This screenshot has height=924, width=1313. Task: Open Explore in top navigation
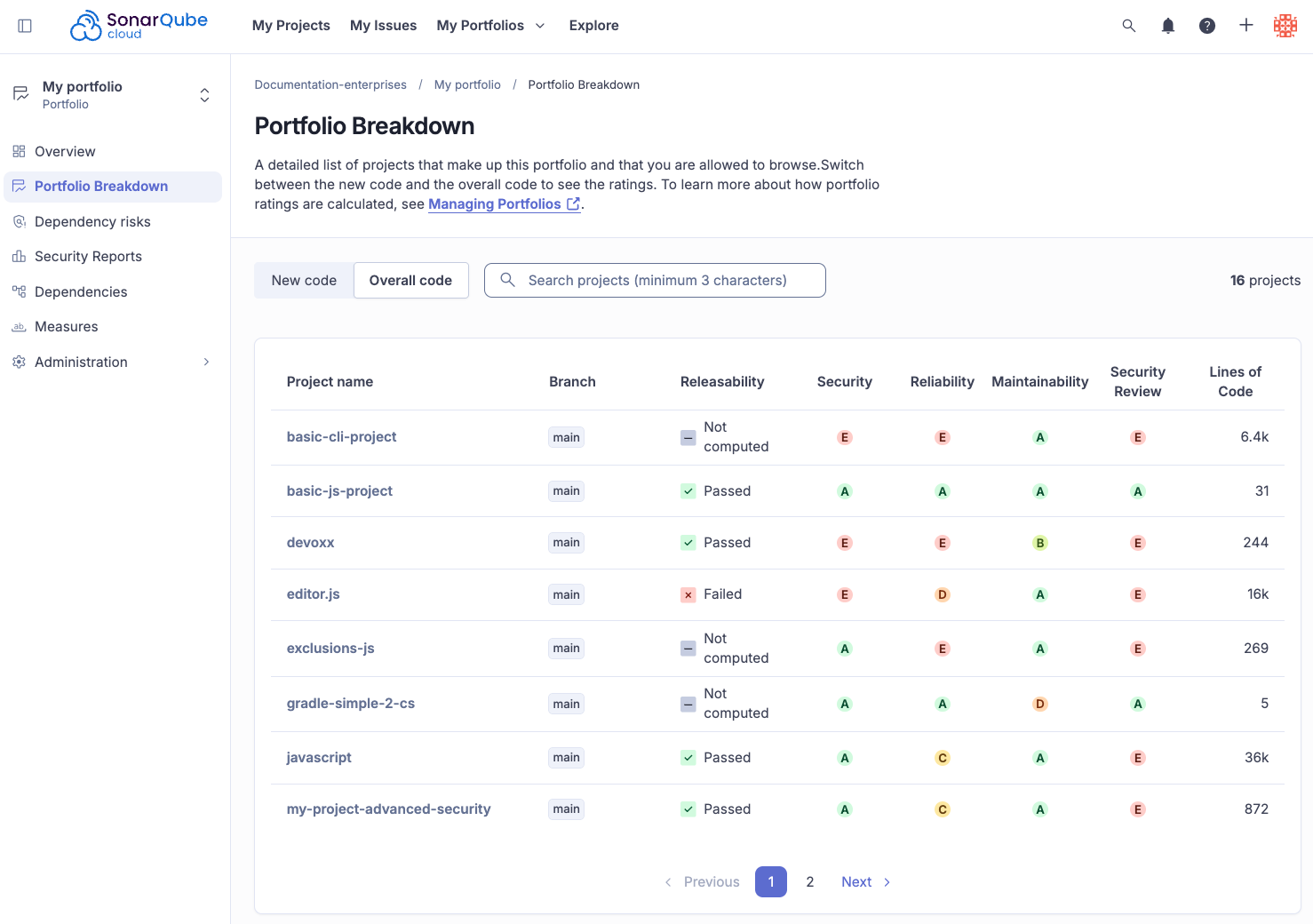pos(594,26)
